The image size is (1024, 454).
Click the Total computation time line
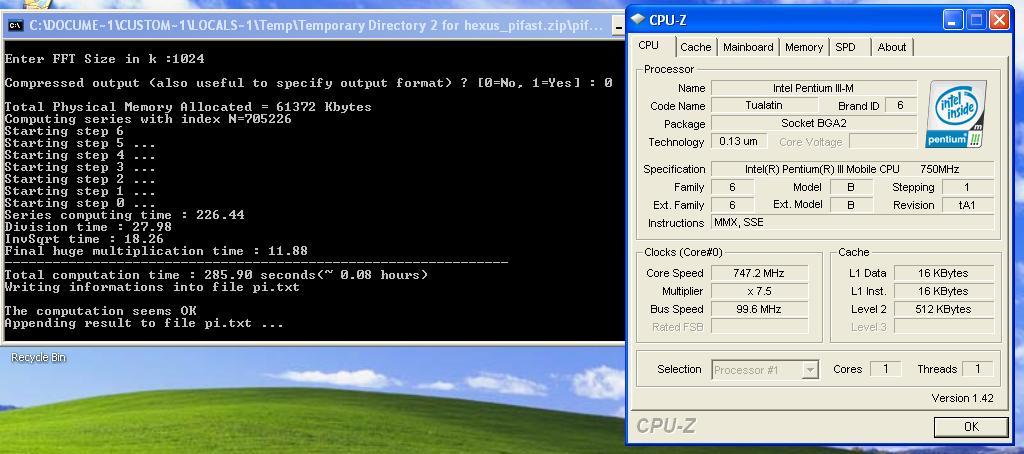(x=216, y=275)
